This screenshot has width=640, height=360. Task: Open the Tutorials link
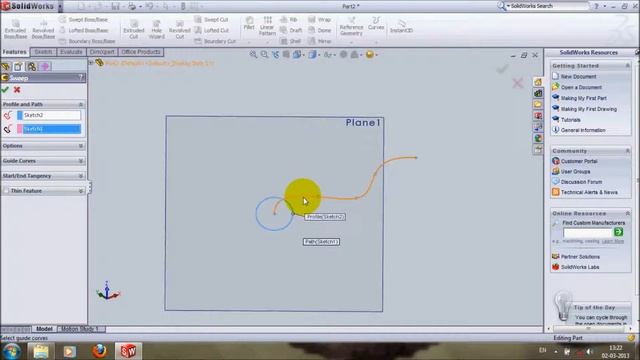tap(570, 120)
